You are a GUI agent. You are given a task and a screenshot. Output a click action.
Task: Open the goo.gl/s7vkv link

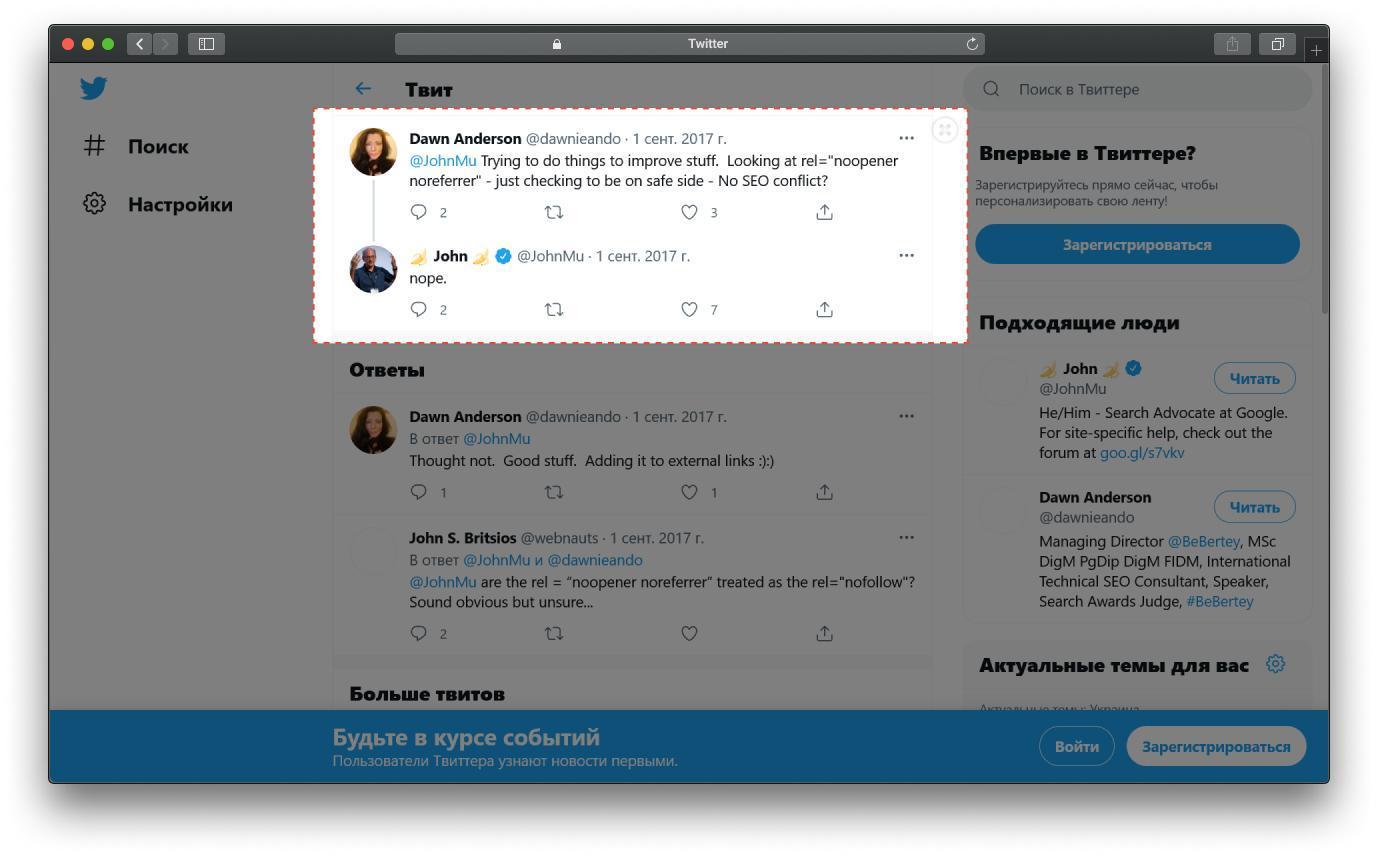(1142, 452)
